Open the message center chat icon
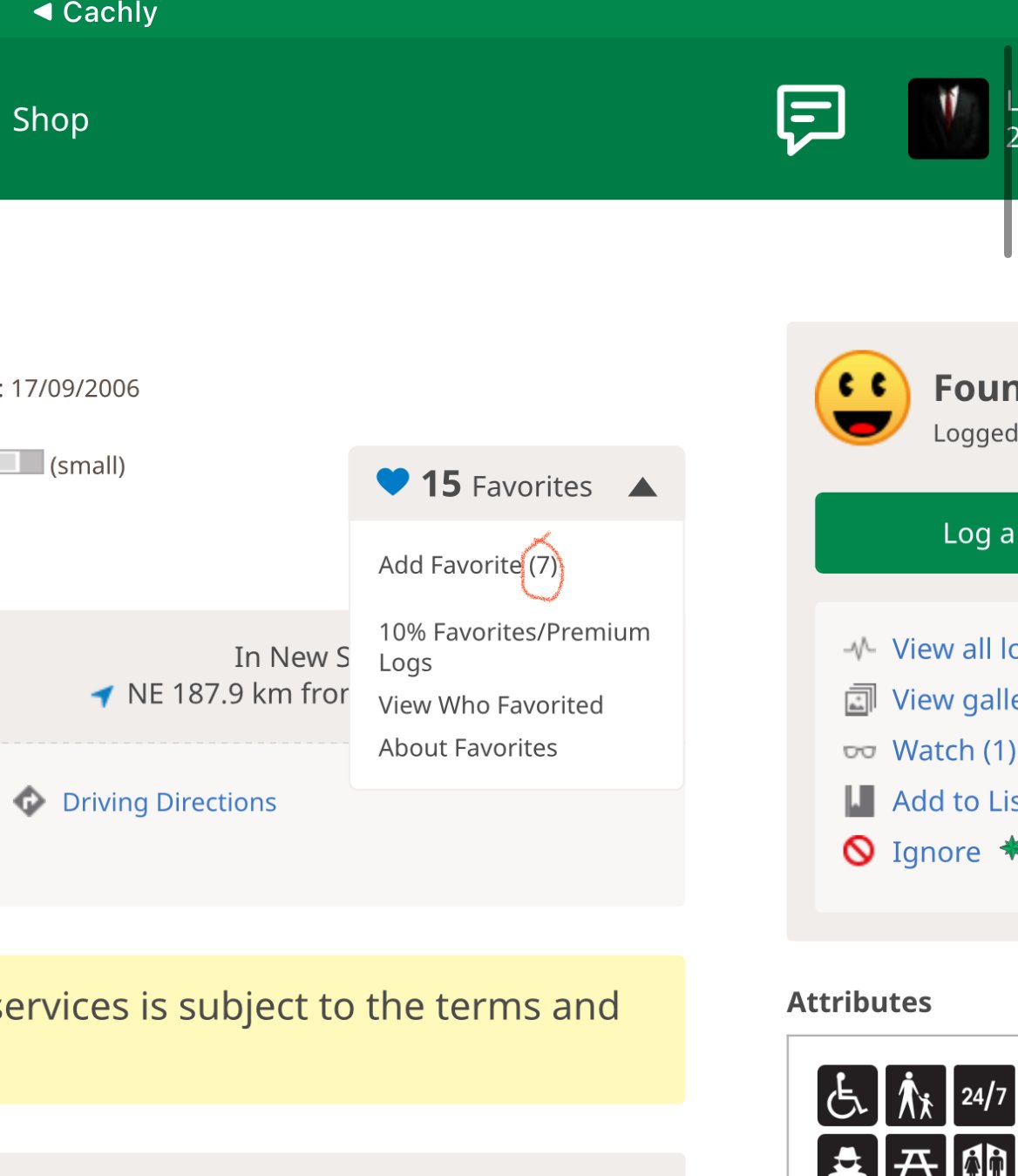Screen dimensions: 1018x1176 click(x=811, y=119)
